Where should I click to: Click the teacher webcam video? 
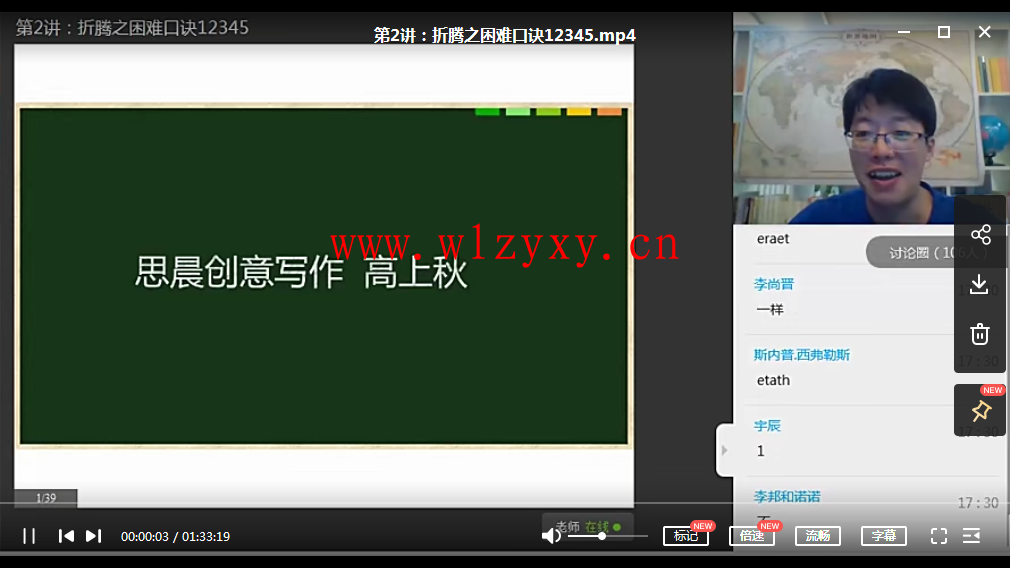tap(871, 118)
